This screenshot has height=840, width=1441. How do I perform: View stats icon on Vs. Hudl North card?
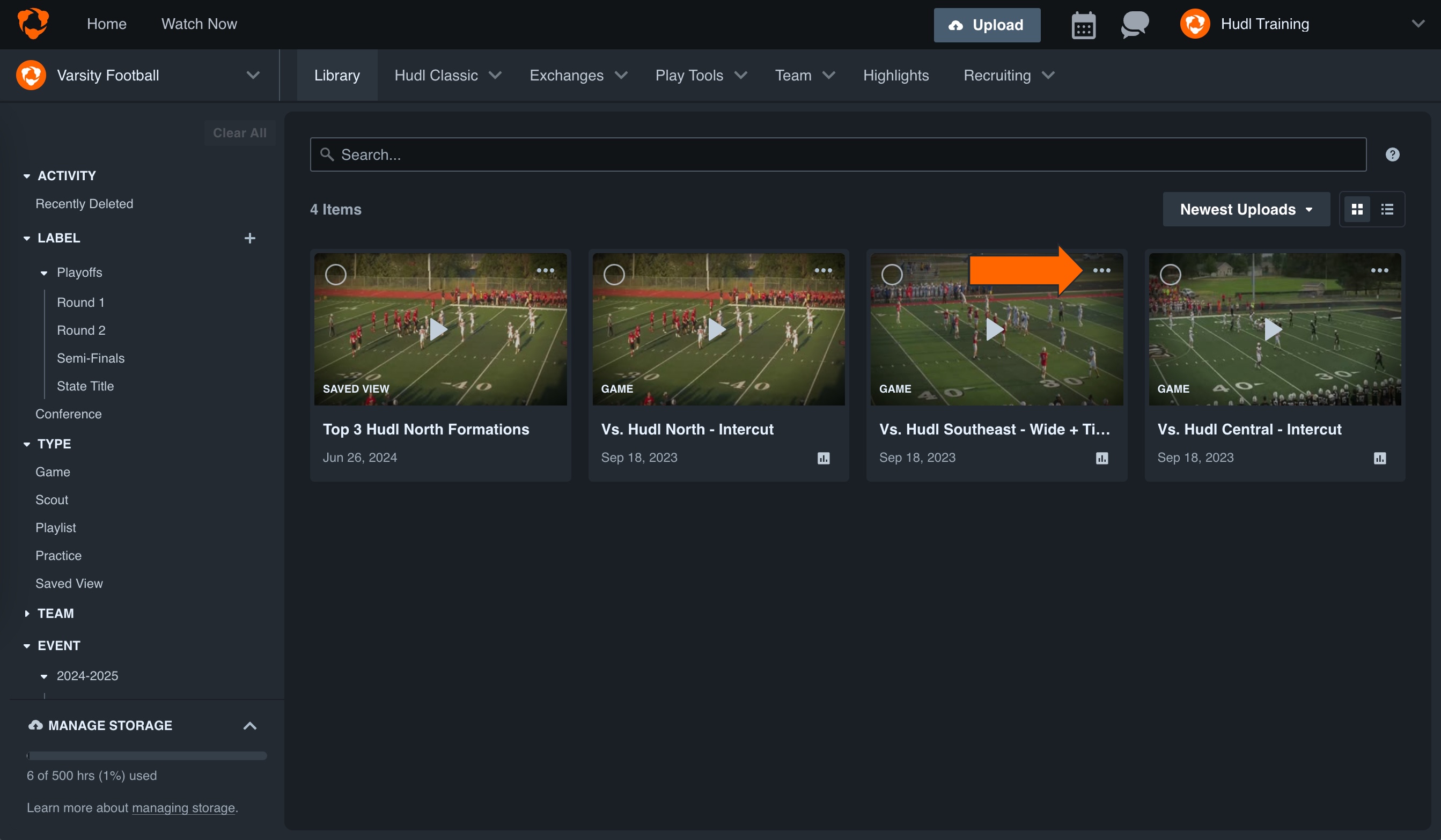tap(824, 458)
